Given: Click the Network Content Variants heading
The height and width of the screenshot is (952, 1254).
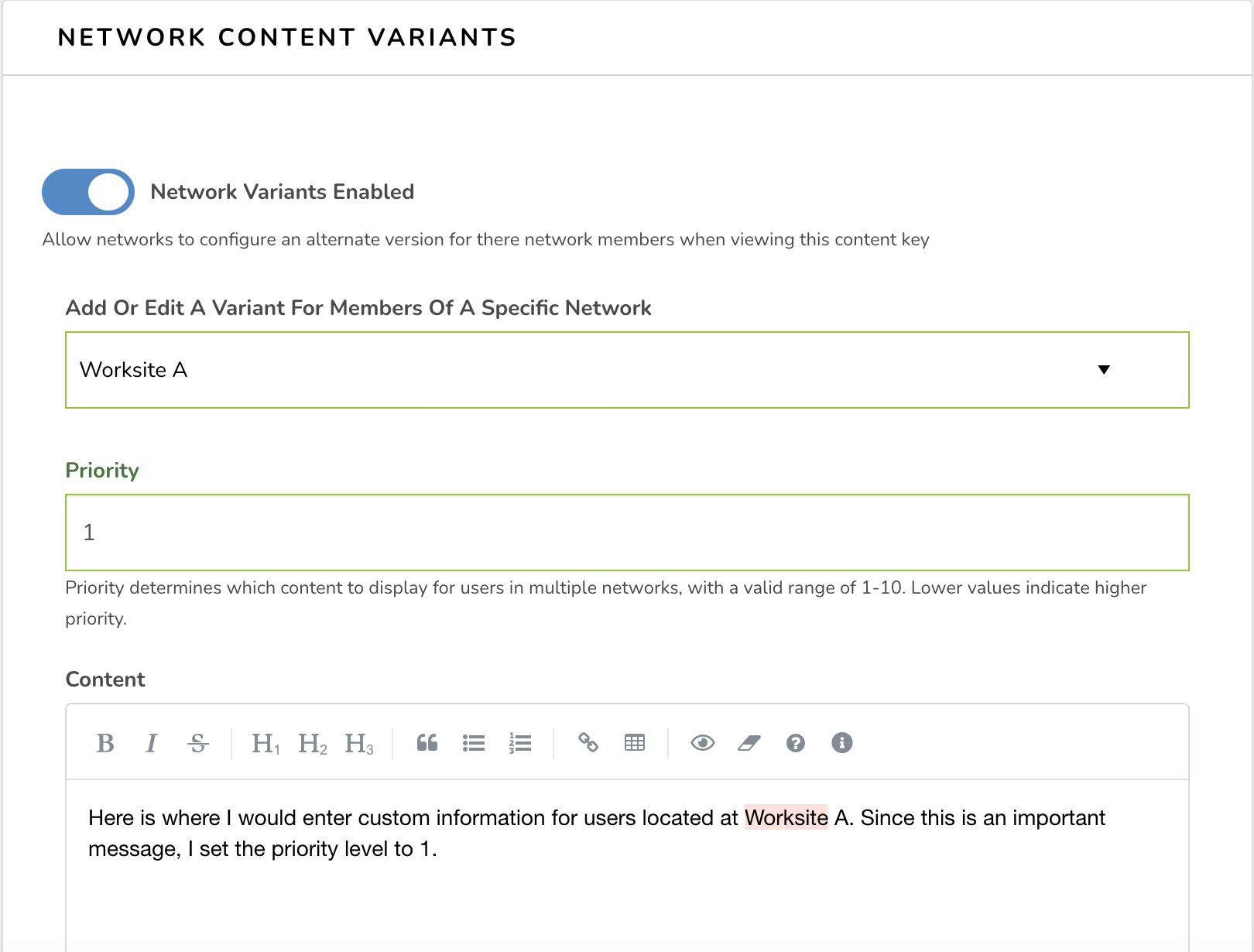Looking at the screenshot, I should (x=287, y=37).
